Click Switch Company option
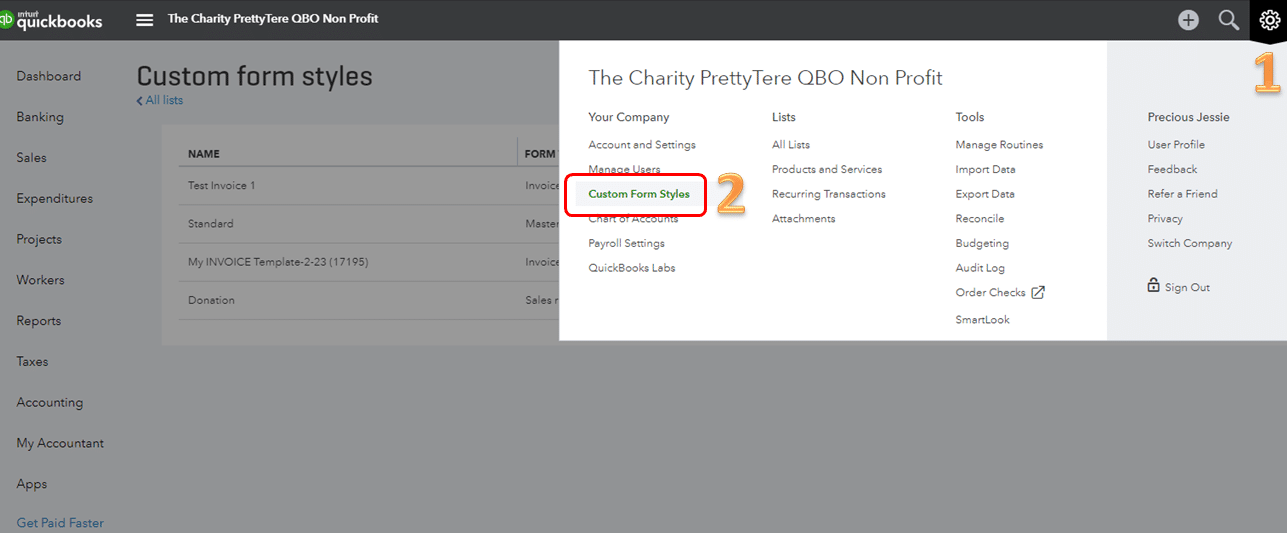1287x533 pixels. [x=1189, y=243]
